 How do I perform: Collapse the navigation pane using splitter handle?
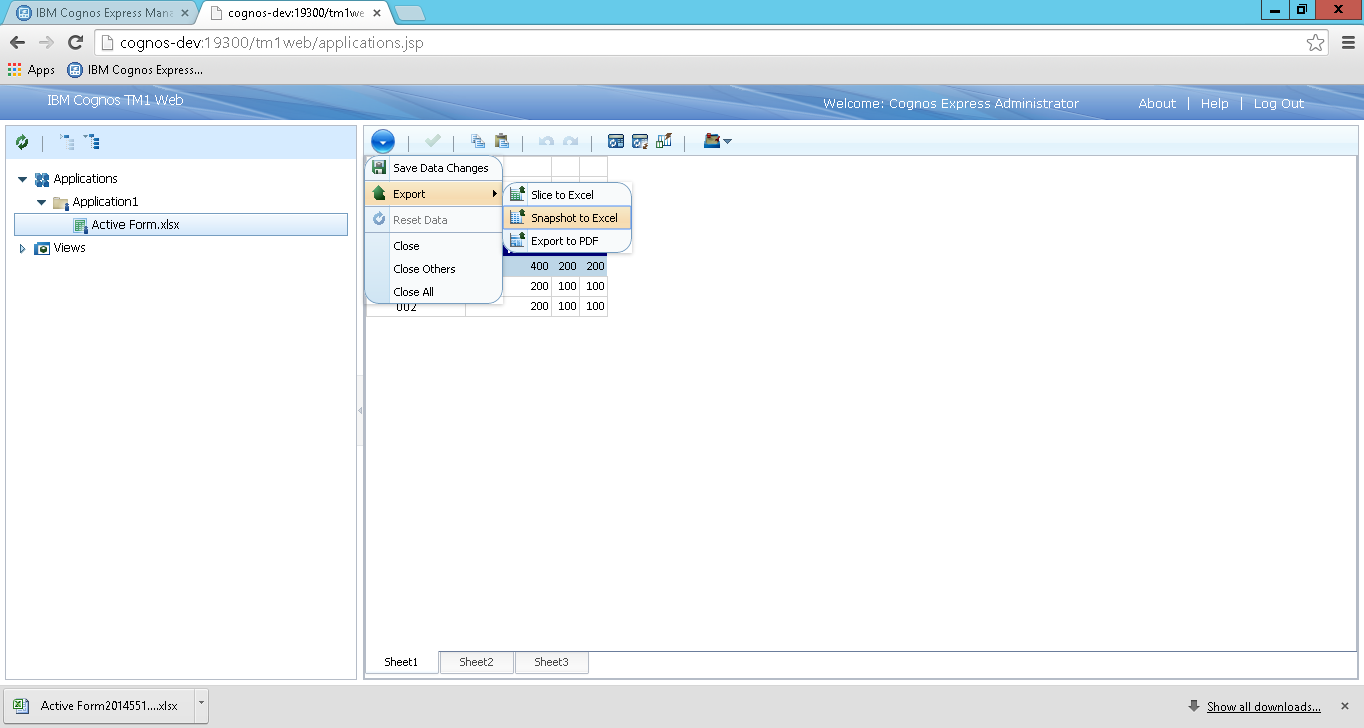360,411
